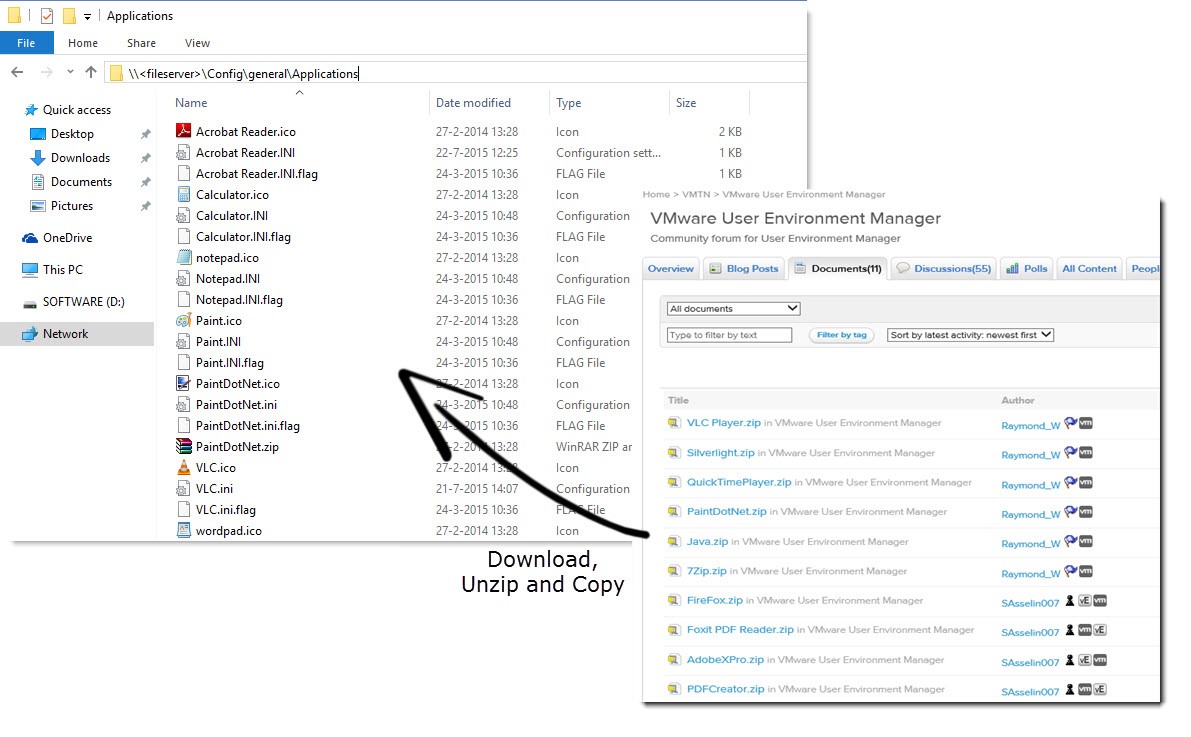Screen dimensions: 1191x737
Task: Open the View ribbon tab
Action: [197, 43]
